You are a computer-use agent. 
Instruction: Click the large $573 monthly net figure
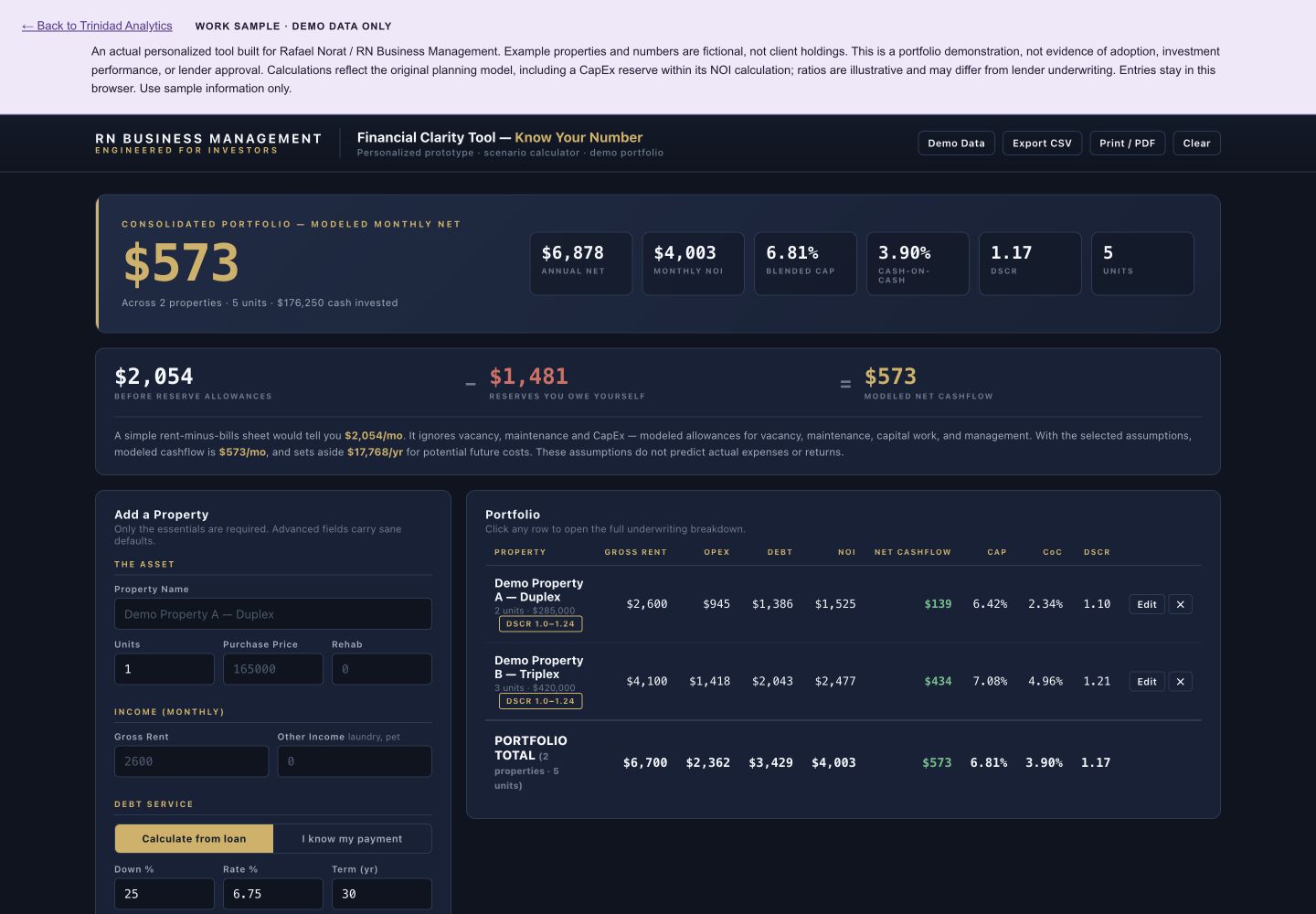point(181,263)
